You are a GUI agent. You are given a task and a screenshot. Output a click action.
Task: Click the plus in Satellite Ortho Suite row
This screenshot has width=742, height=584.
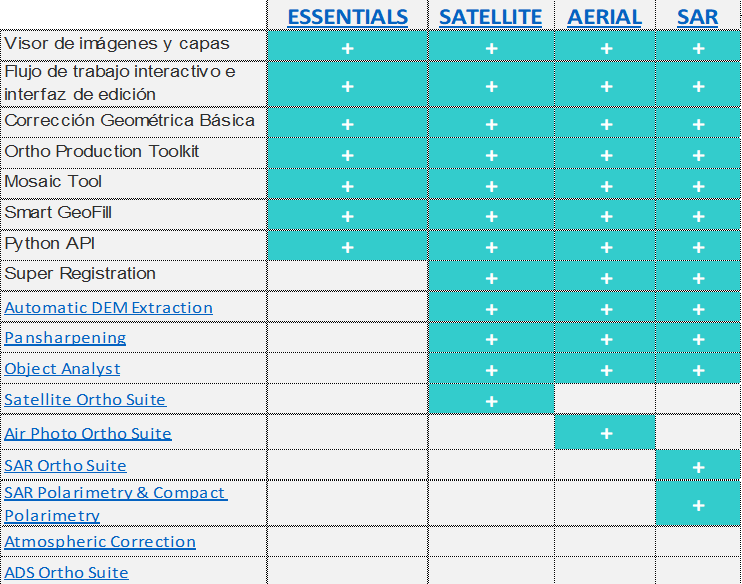491,401
